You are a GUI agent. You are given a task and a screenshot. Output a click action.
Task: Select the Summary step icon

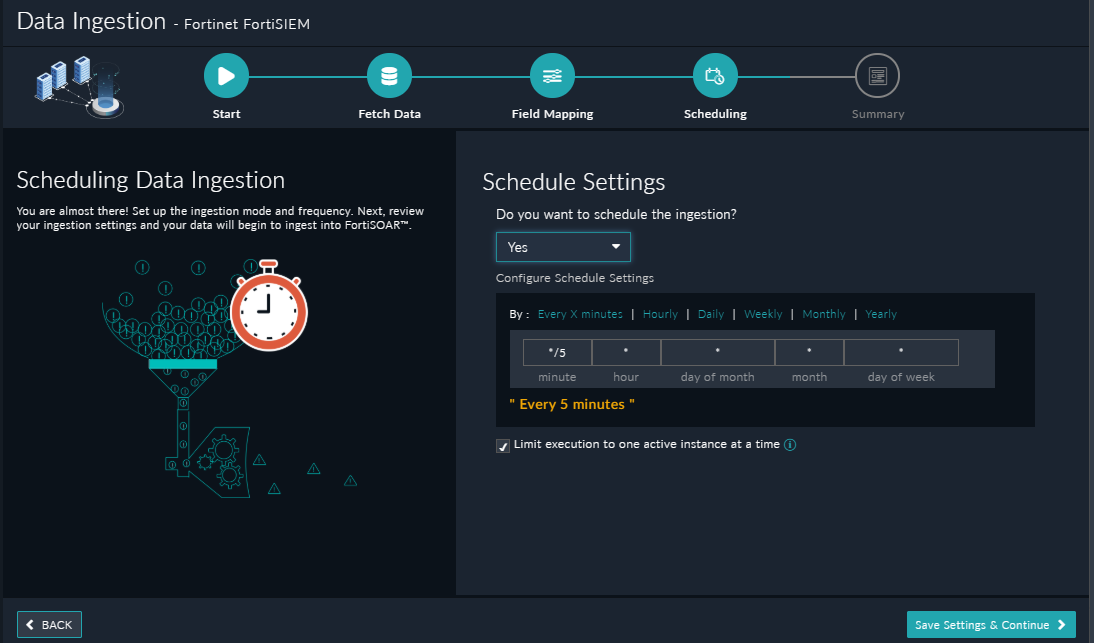[877, 74]
